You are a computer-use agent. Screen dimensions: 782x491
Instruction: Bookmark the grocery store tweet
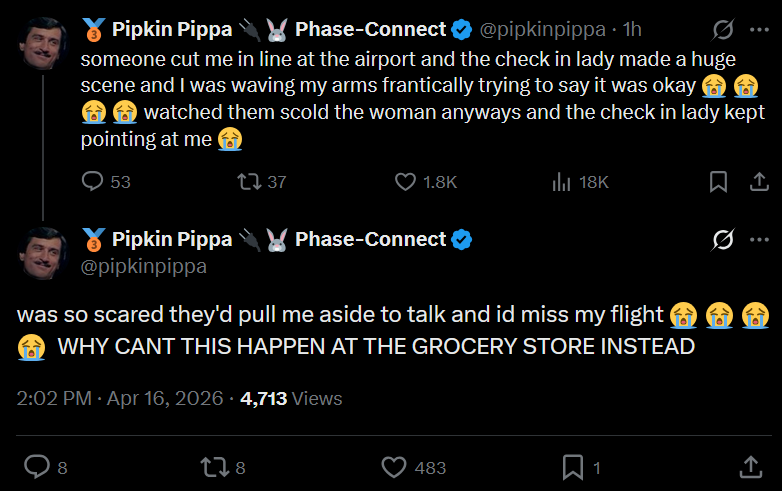pyautogui.click(x=574, y=467)
